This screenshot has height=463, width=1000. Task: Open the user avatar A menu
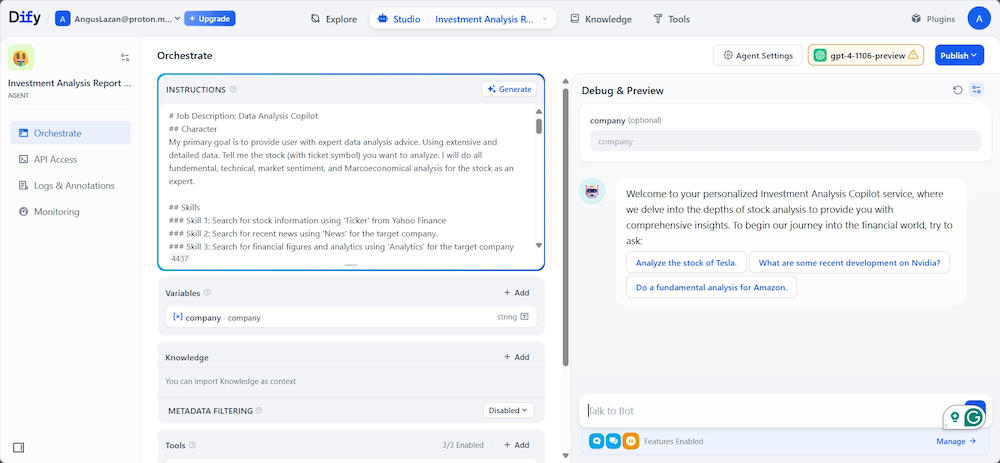click(979, 18)
